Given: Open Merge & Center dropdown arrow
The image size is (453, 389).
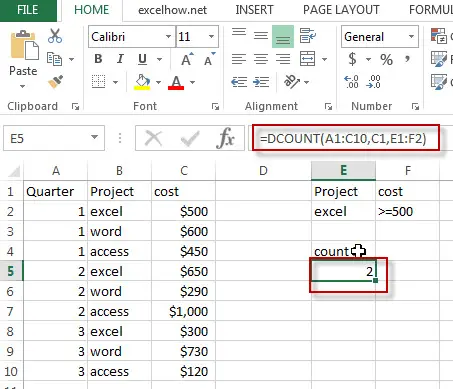Looking at the screenshot, I should pyautogui.click(x=324, y=59).
